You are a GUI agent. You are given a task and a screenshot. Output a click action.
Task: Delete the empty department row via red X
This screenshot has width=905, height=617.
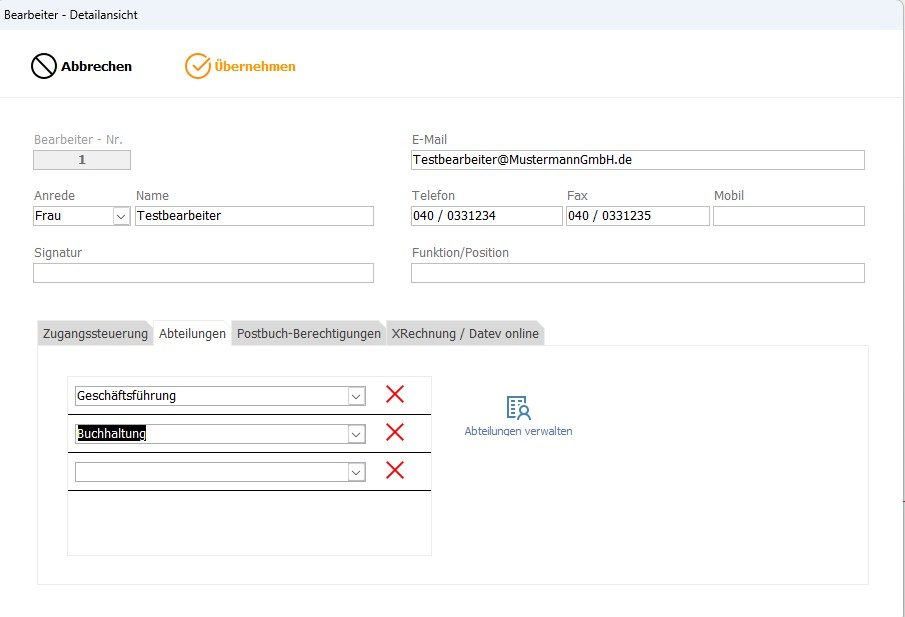click(x=395, y=470)
